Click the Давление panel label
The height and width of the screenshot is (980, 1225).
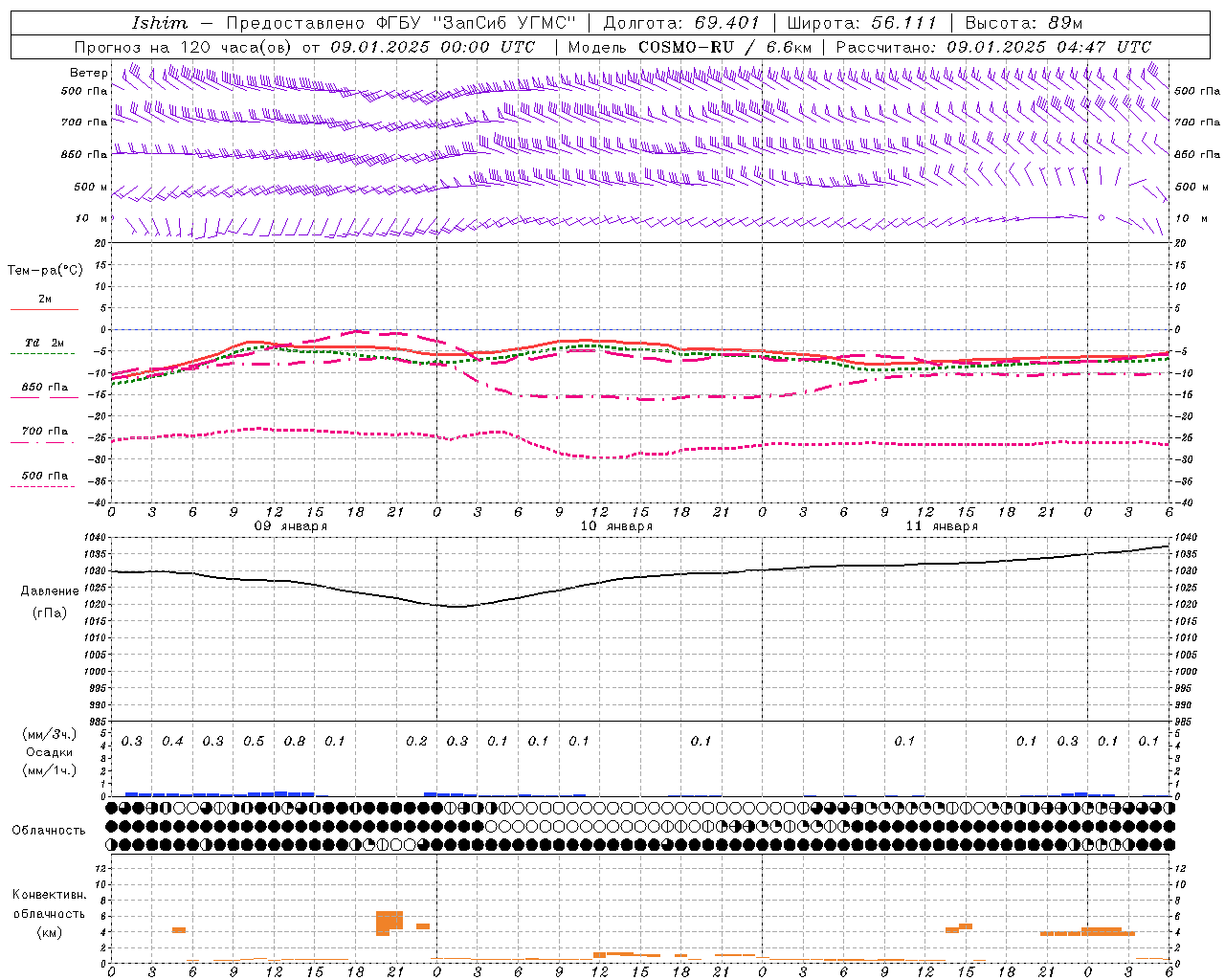tap(50, 591)
